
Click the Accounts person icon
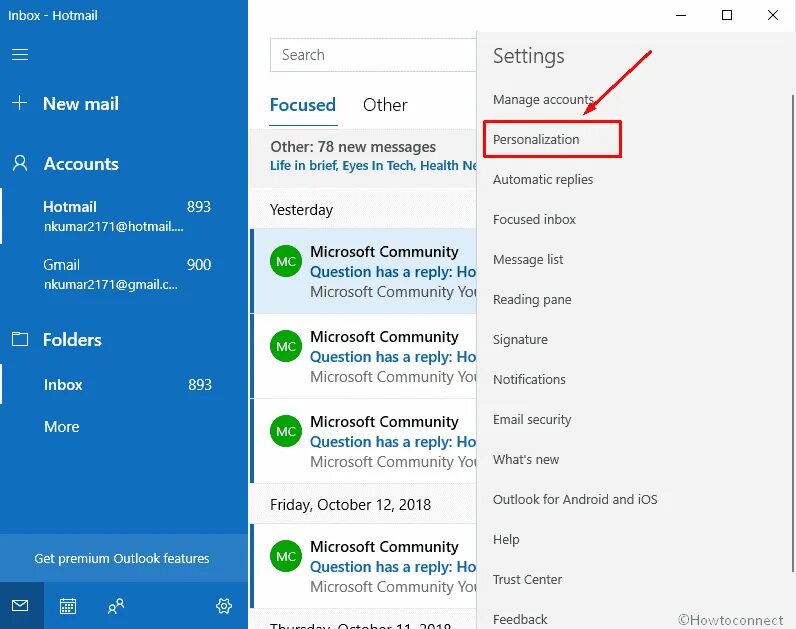coord(20,163)
